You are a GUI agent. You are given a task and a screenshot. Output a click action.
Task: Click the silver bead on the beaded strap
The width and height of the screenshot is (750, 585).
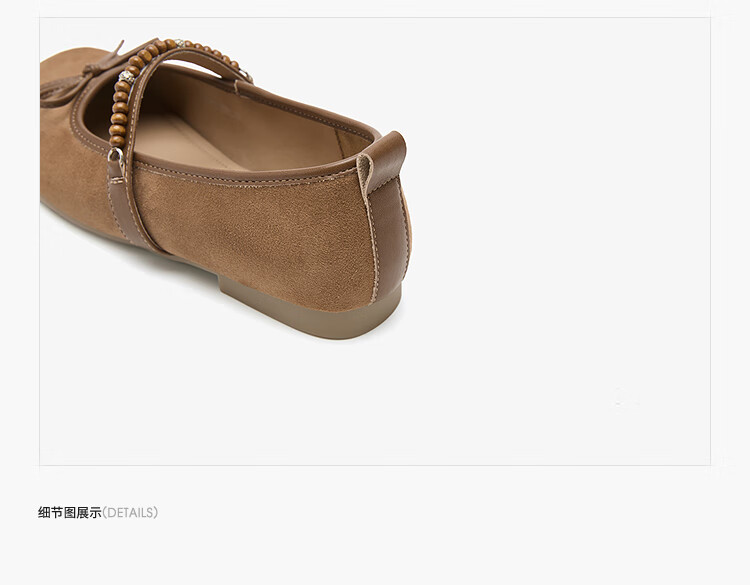click(x=126, y=77)
